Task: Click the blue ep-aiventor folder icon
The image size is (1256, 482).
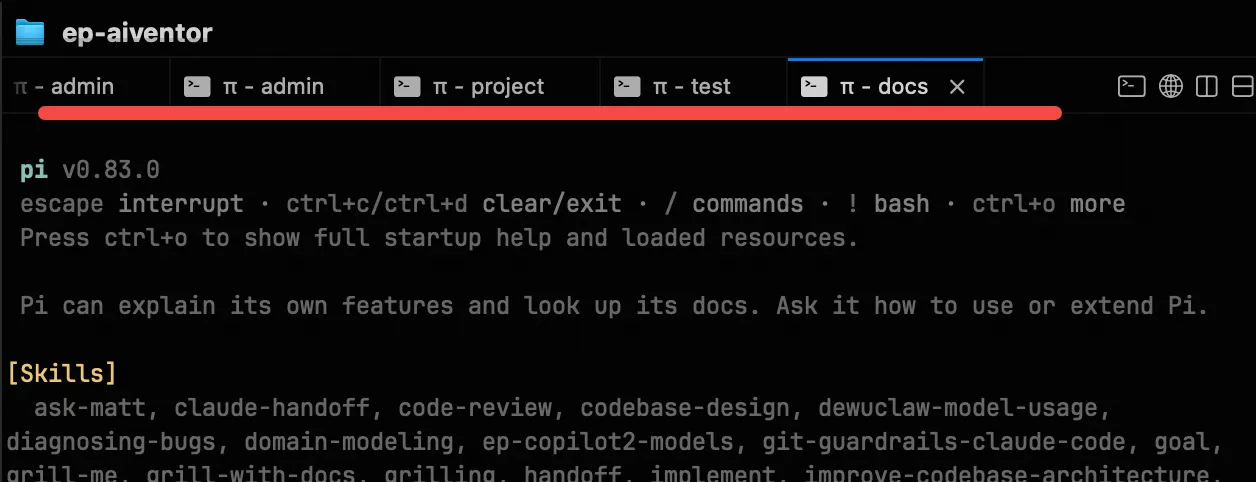Action: pyautogui.click(x=30, y=32)
